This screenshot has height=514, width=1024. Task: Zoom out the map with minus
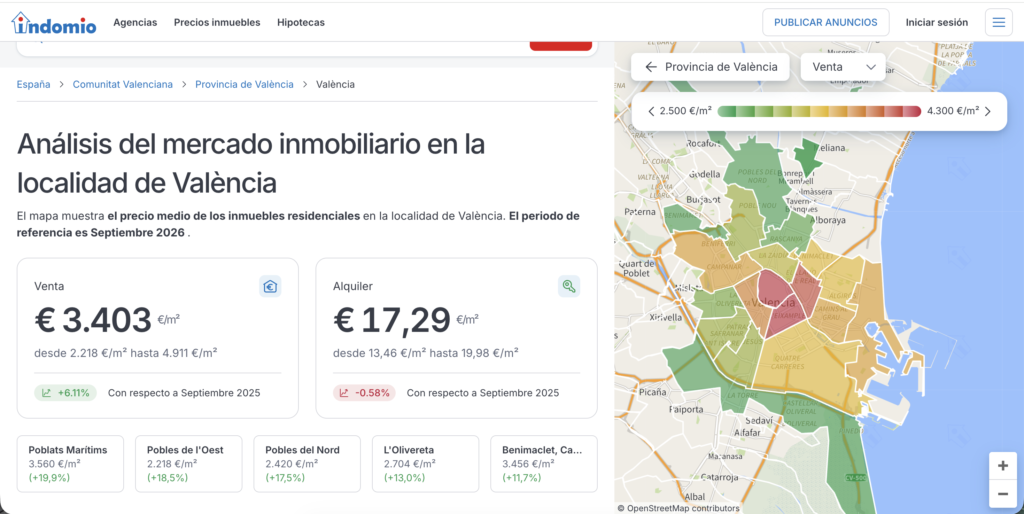coord(1002,494)
